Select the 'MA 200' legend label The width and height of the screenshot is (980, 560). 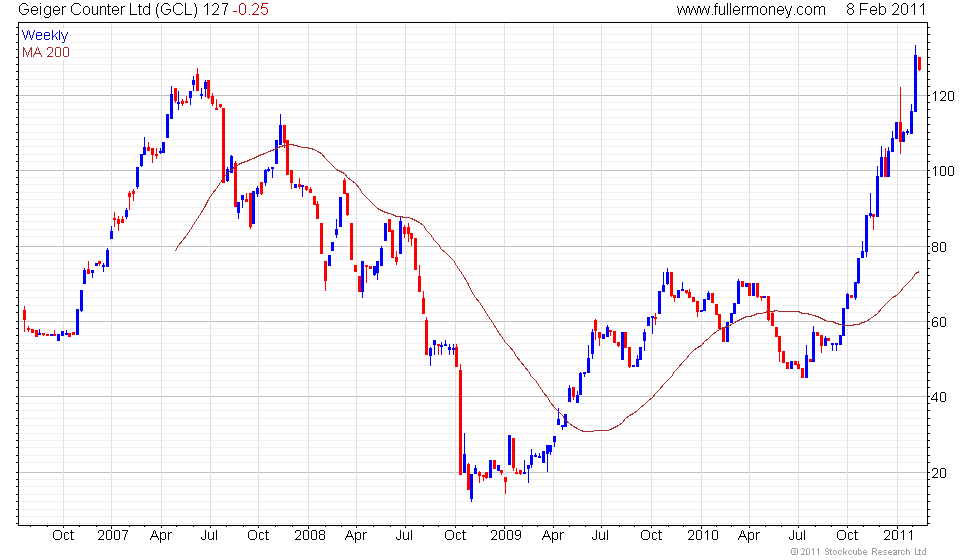click(x=46, y=52)
